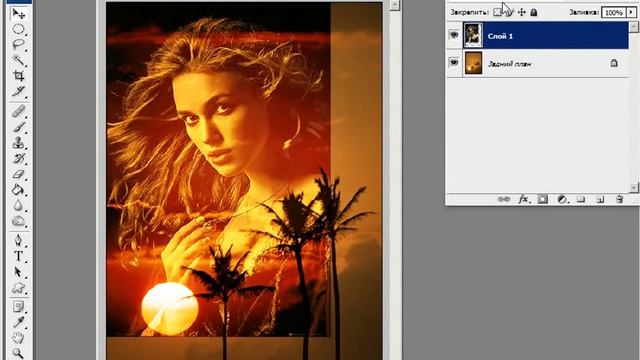Click the Слой 1 layer thumbnail

[473, 36]
